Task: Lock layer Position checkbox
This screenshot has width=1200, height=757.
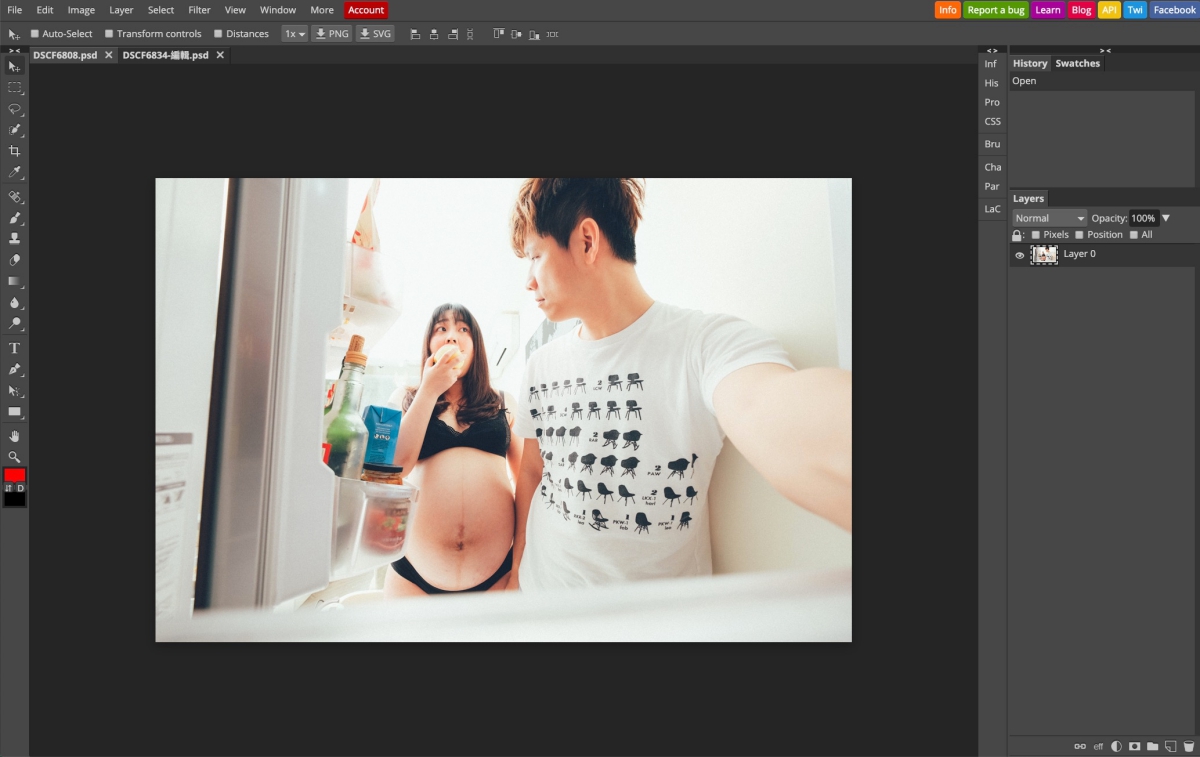Action: [1079, 235]
